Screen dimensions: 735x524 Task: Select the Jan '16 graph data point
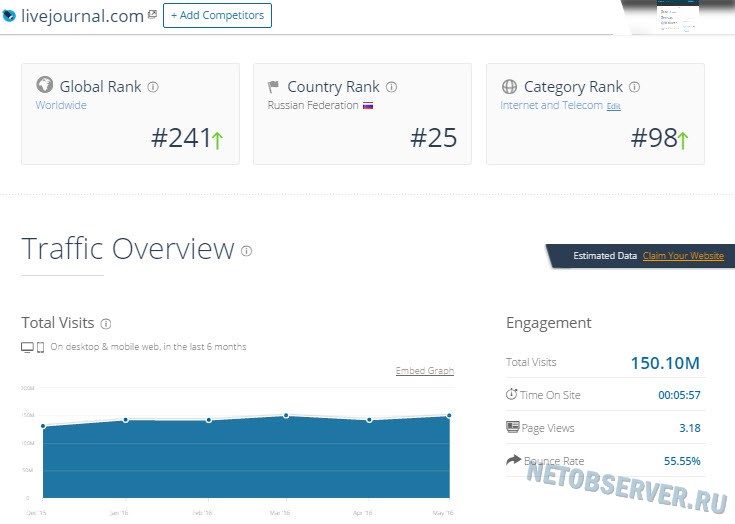coord(126,419)
